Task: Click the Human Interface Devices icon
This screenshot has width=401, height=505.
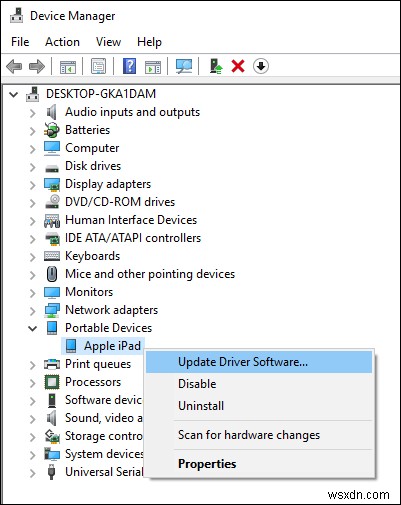Action: (52, 220)
